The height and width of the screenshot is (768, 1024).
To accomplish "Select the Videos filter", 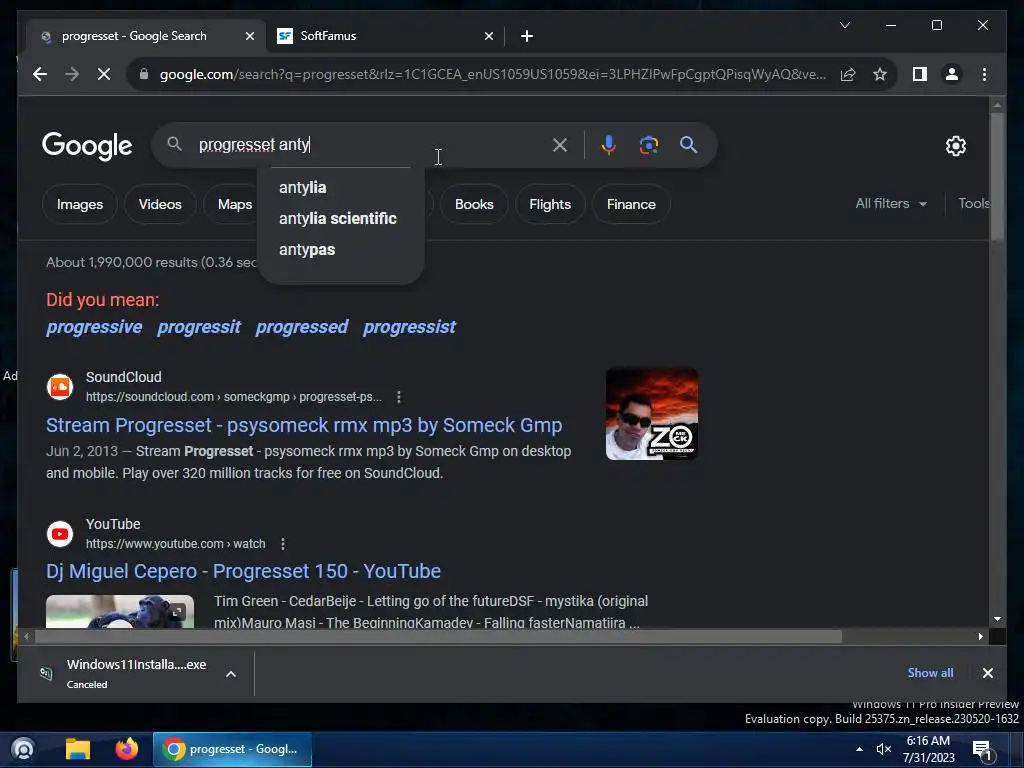I will tap(160, 204).
